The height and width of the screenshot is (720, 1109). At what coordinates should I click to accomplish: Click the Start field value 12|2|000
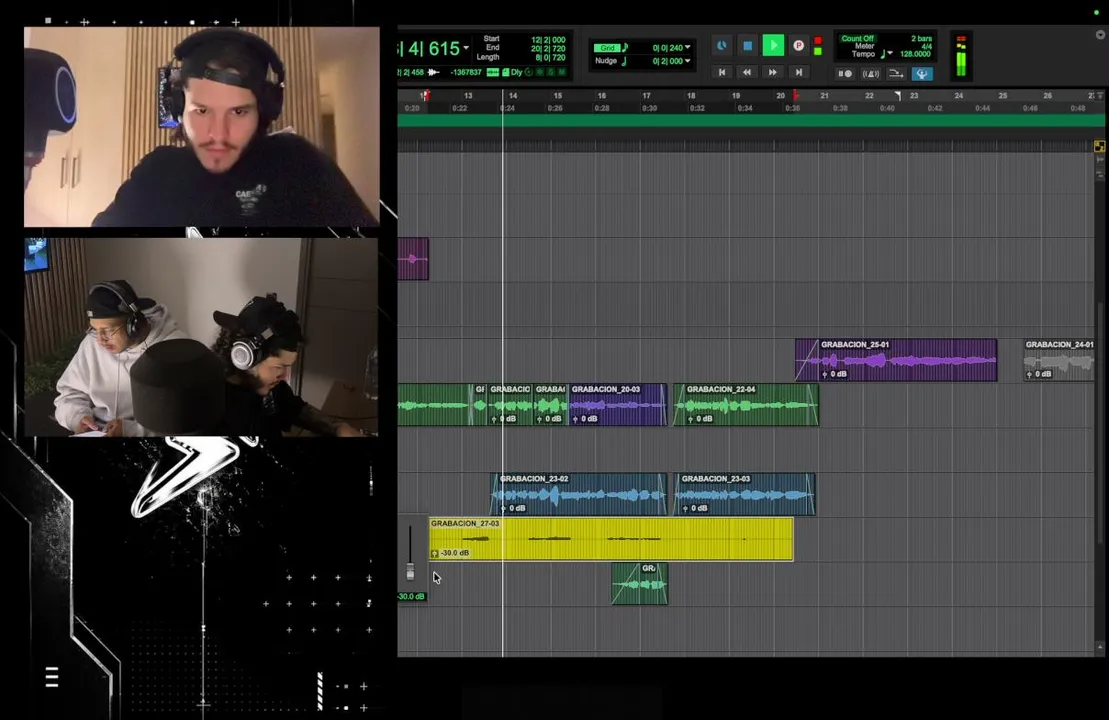pyautogui.click(x=548, y=40)
